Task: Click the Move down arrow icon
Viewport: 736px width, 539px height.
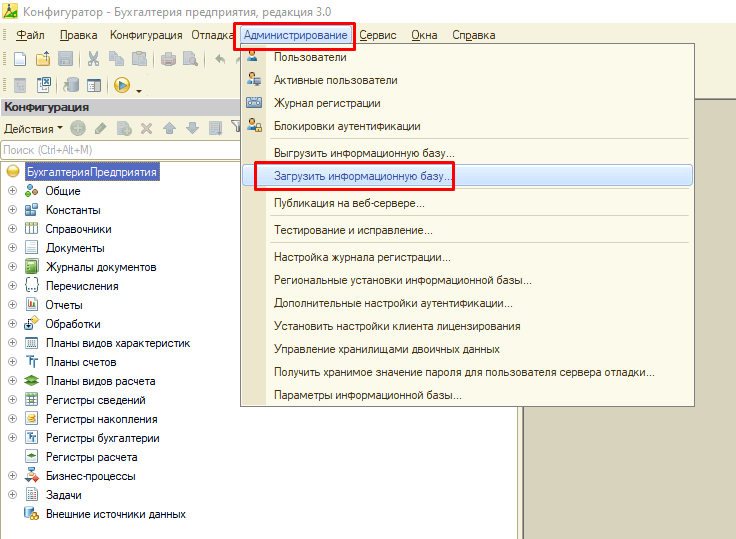Action: [192, 128]
